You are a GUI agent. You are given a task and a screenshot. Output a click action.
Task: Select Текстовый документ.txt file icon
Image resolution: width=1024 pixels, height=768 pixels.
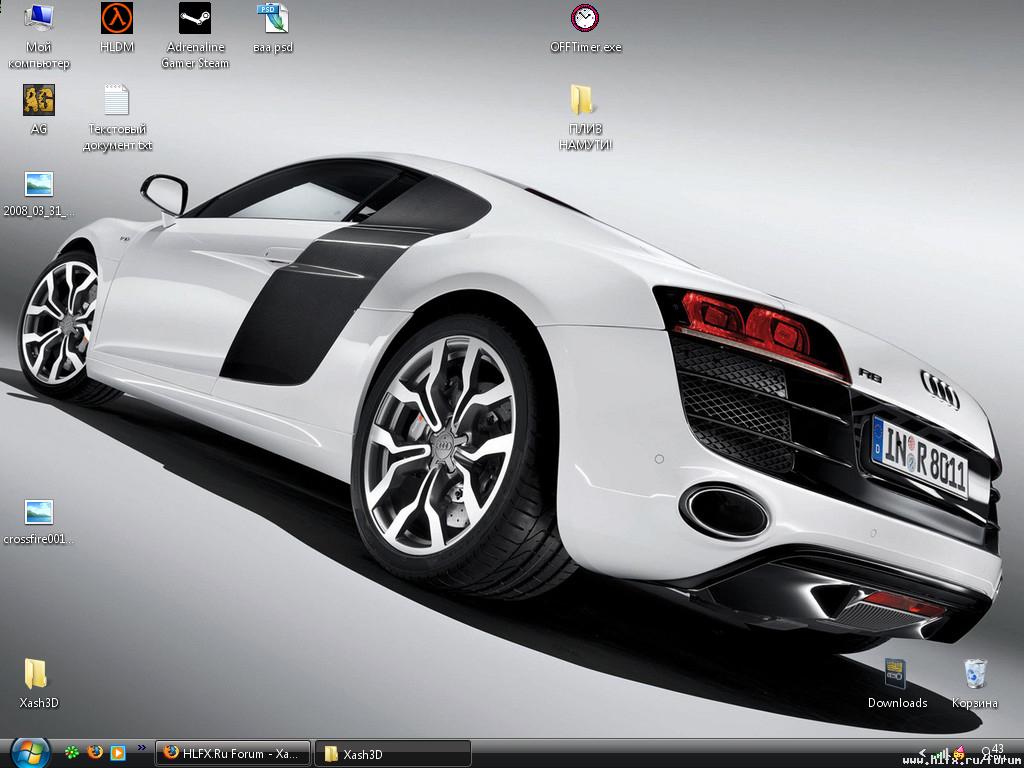(x=117, y=101)
